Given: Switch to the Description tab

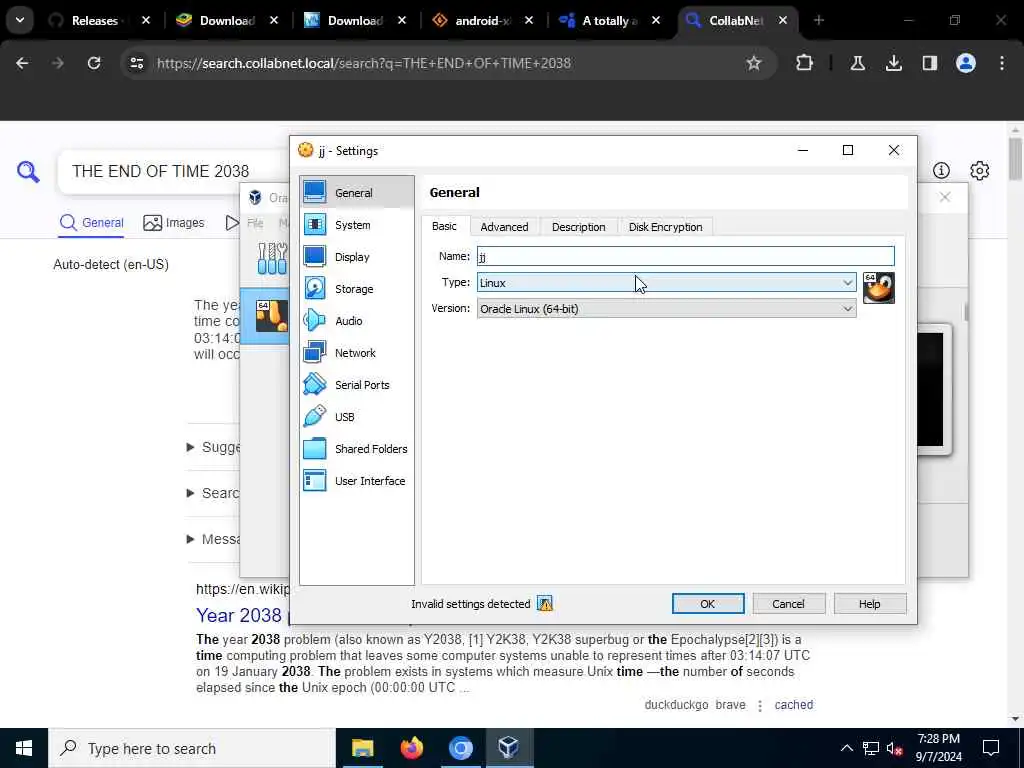Looking at the screenshot, I should coord(579,227).
